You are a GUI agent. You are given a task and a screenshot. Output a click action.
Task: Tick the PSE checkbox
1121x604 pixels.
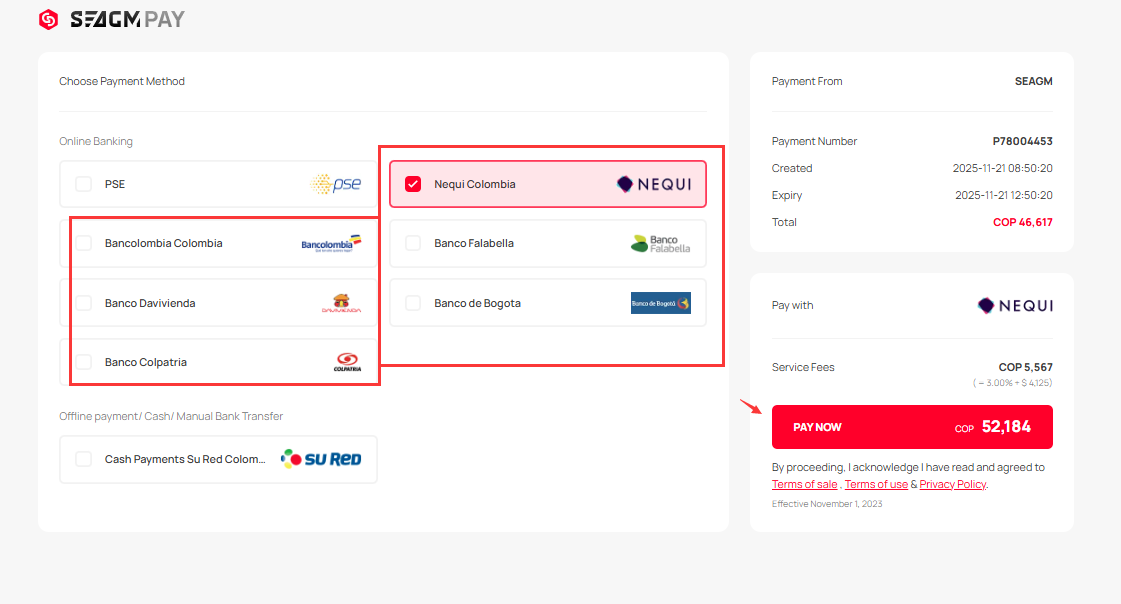(x=84, y=184)
